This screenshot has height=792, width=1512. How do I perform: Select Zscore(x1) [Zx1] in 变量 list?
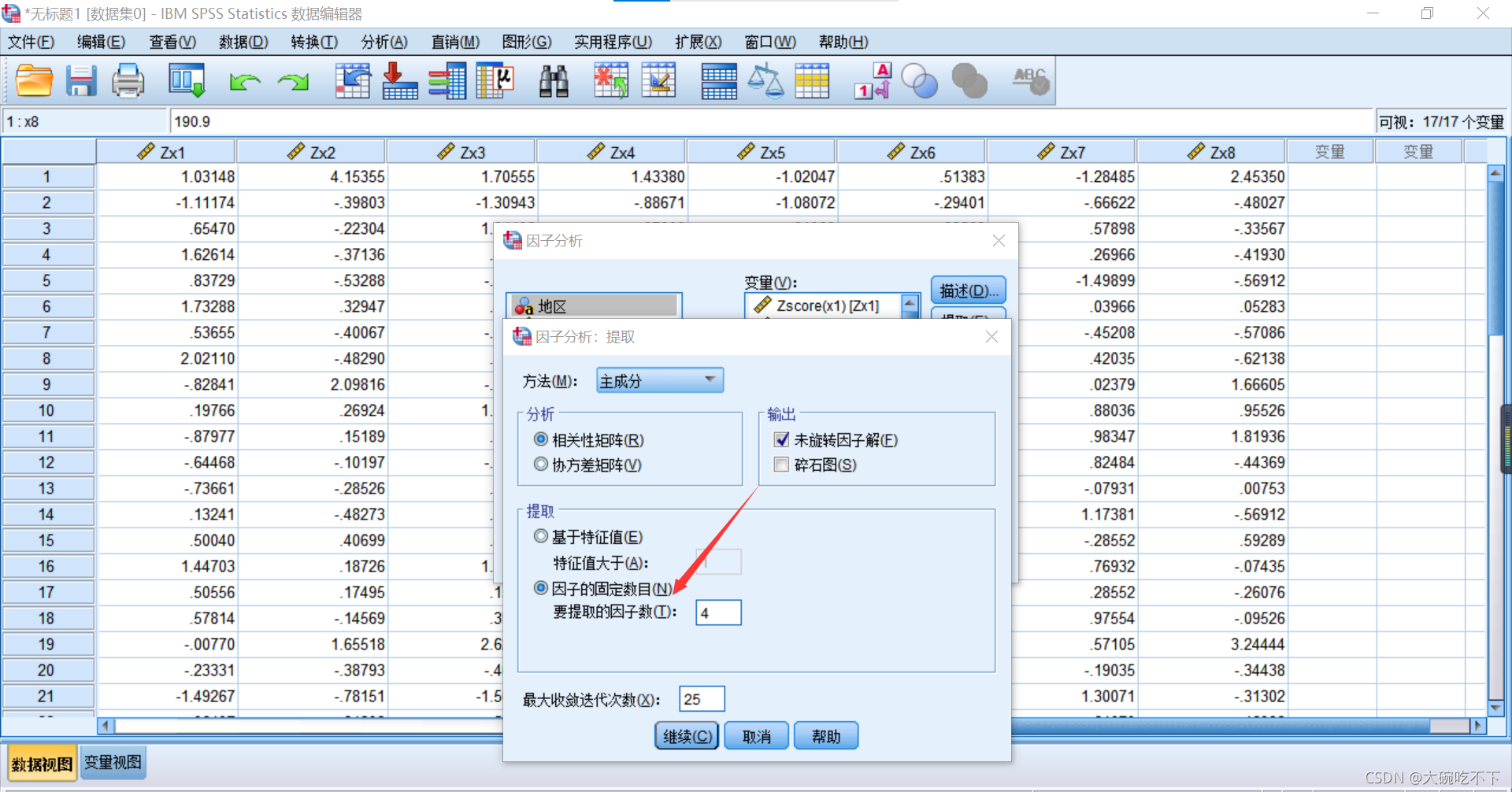click(824, 305)
